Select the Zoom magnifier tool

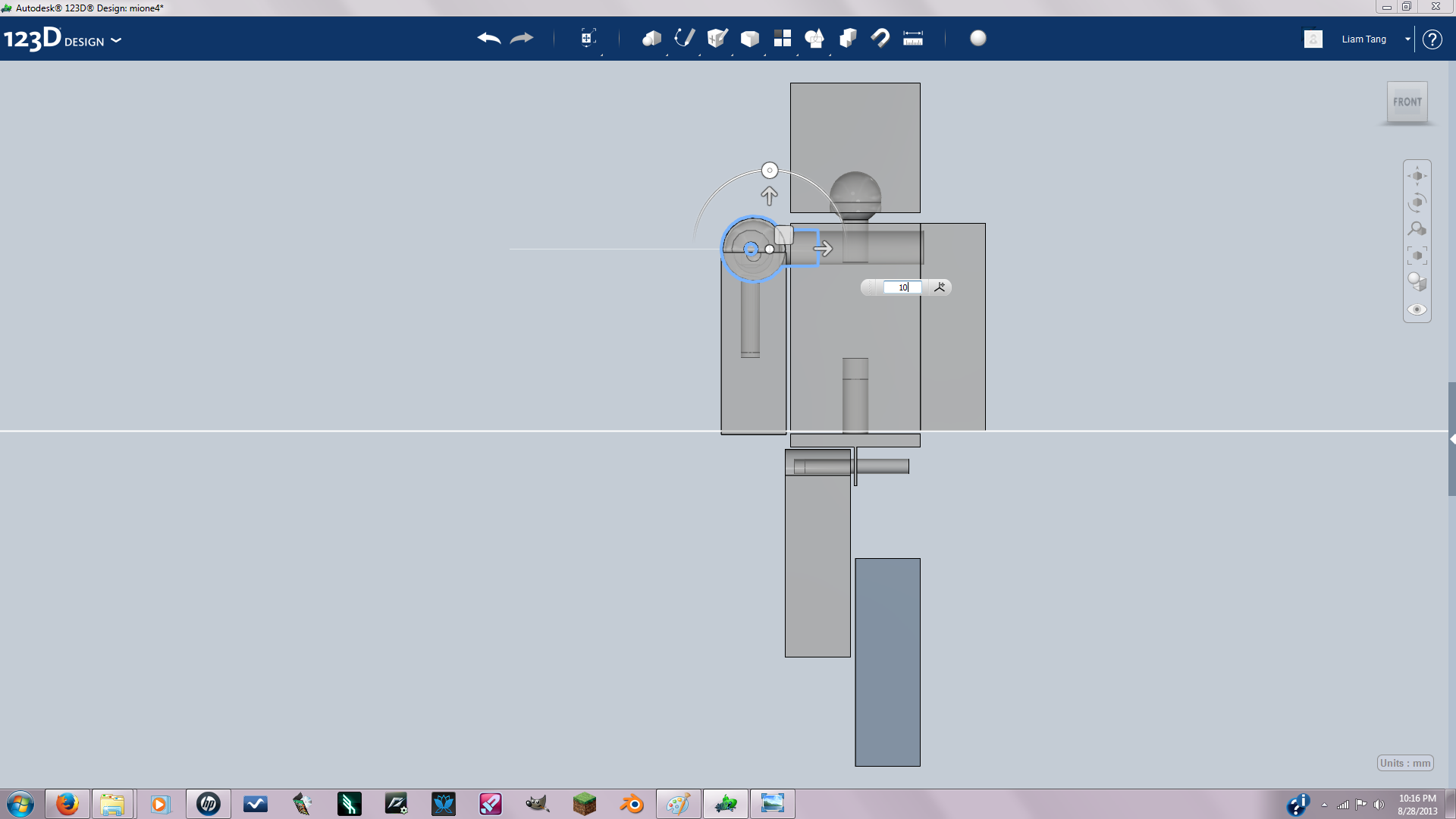coord(1417,229)
